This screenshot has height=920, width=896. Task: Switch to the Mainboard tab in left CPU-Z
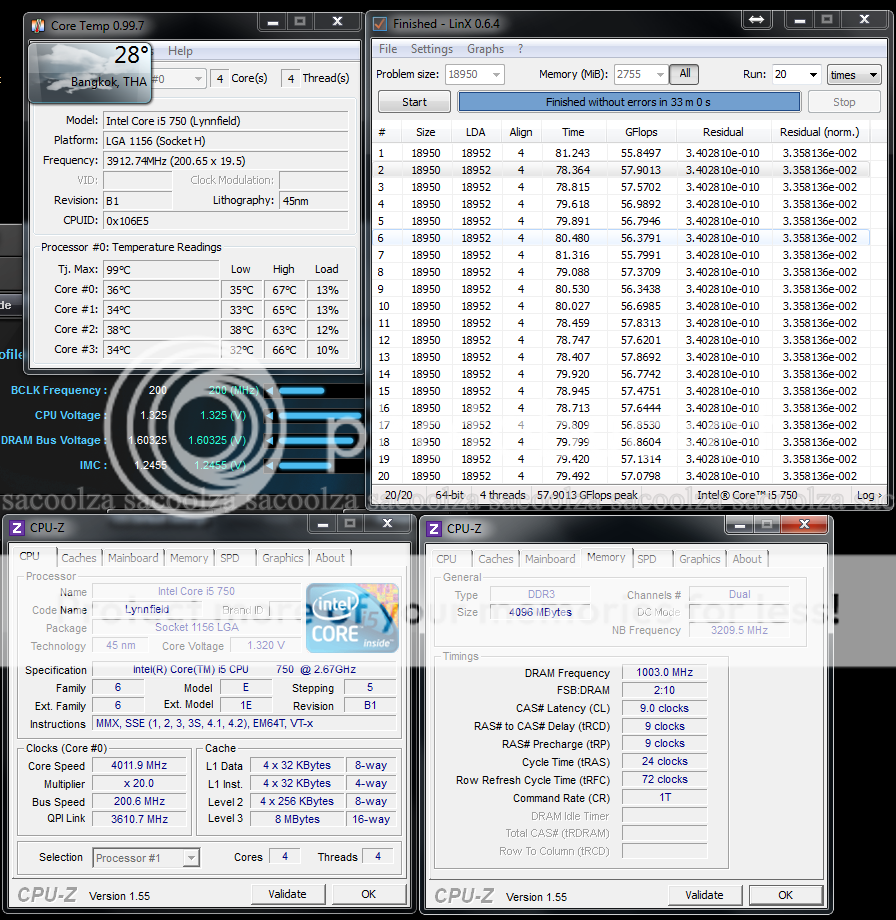(x=133, y=558)
